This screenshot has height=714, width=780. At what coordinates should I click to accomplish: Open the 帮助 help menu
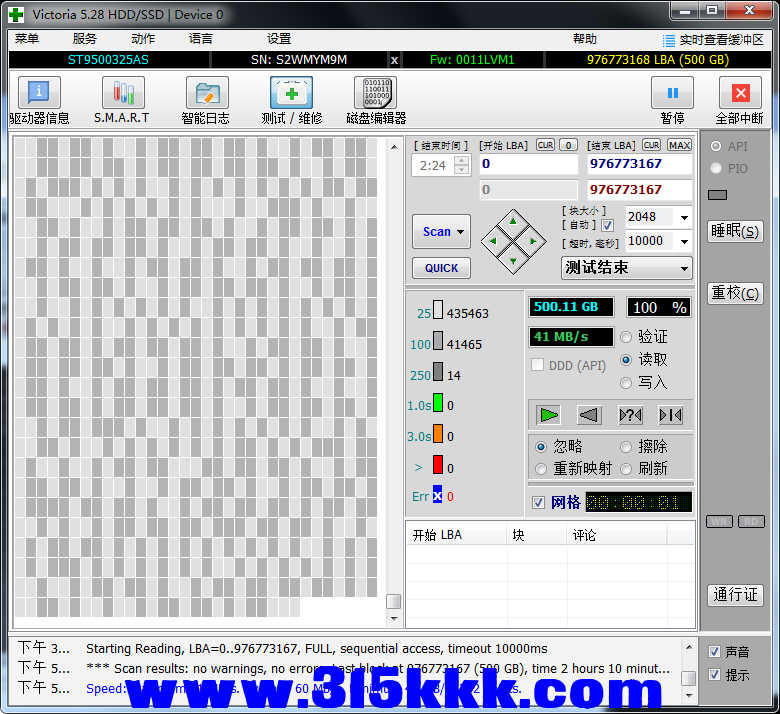[585, 39]
